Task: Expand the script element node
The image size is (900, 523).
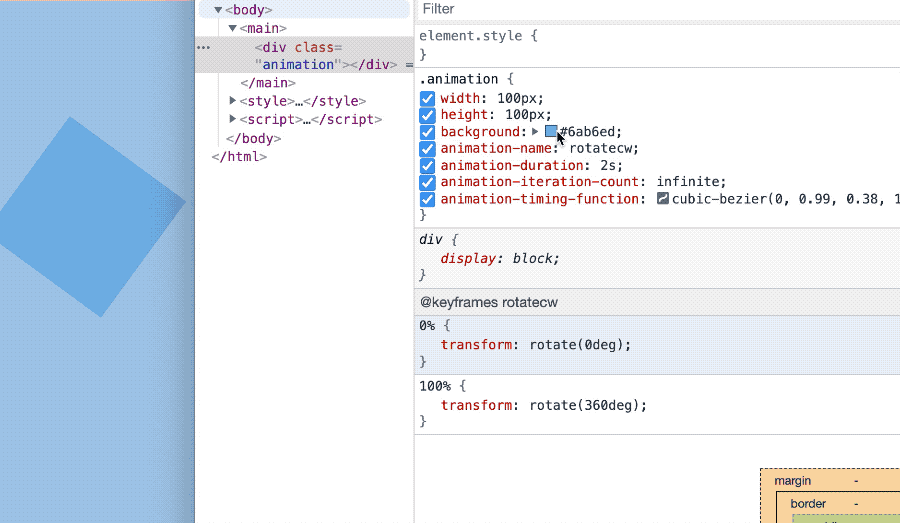Action: [232, 119]
